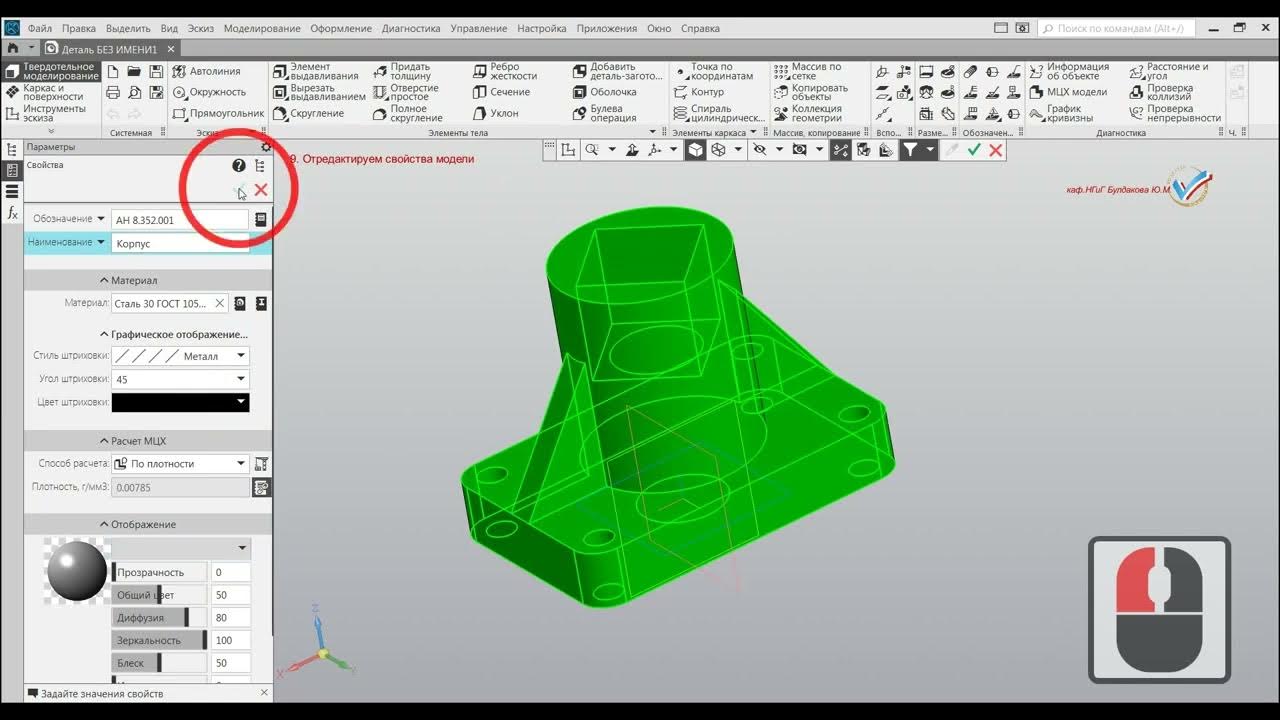
Task: Toggle shaded display cube in view toolbar
Action: click(x=695, y=150)
